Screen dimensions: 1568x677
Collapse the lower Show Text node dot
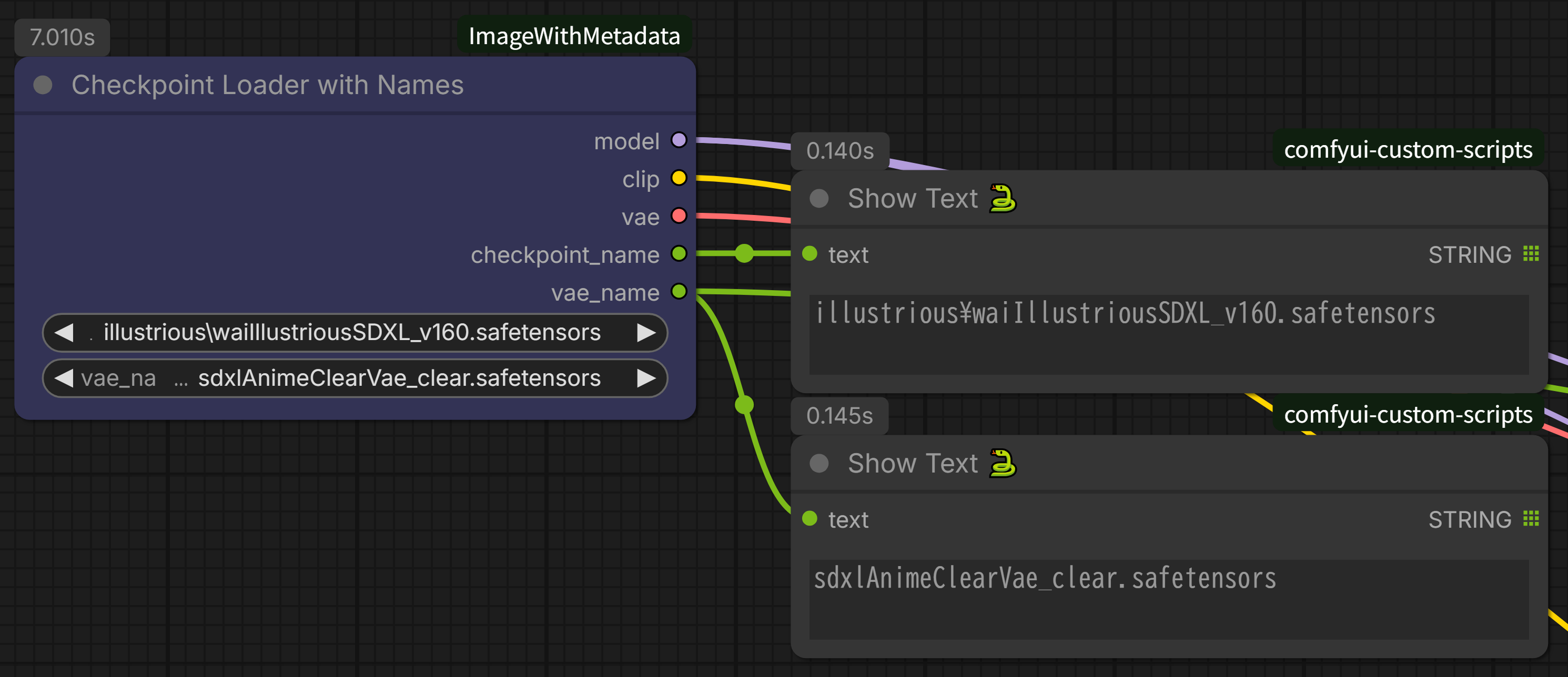click(820, 464)
